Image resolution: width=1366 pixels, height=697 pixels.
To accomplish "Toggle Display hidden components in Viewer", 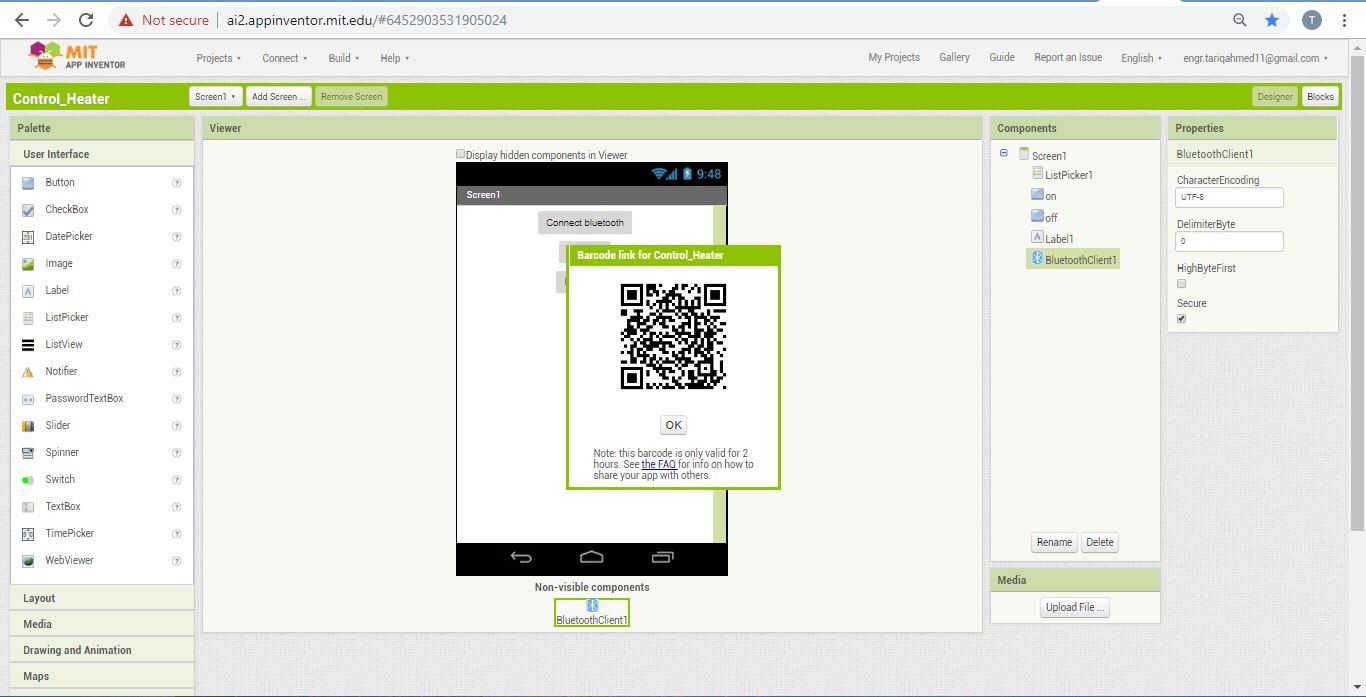I will [461, 154].
